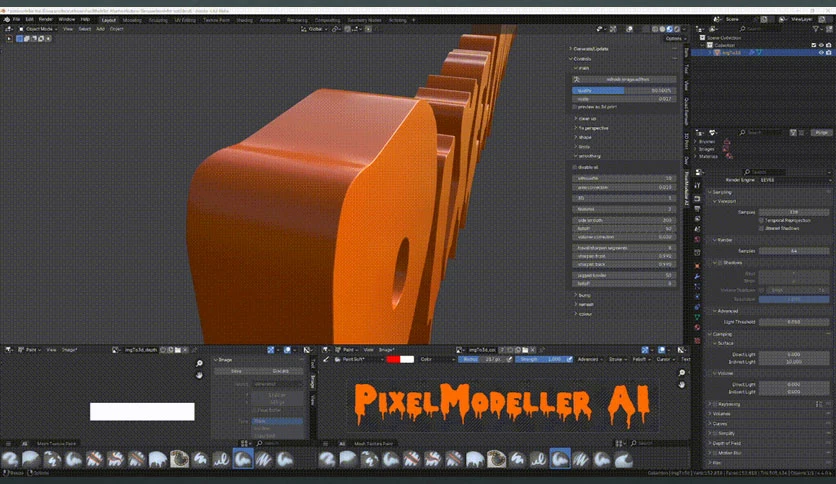Open the orange Object properties tab

point(697,265)
